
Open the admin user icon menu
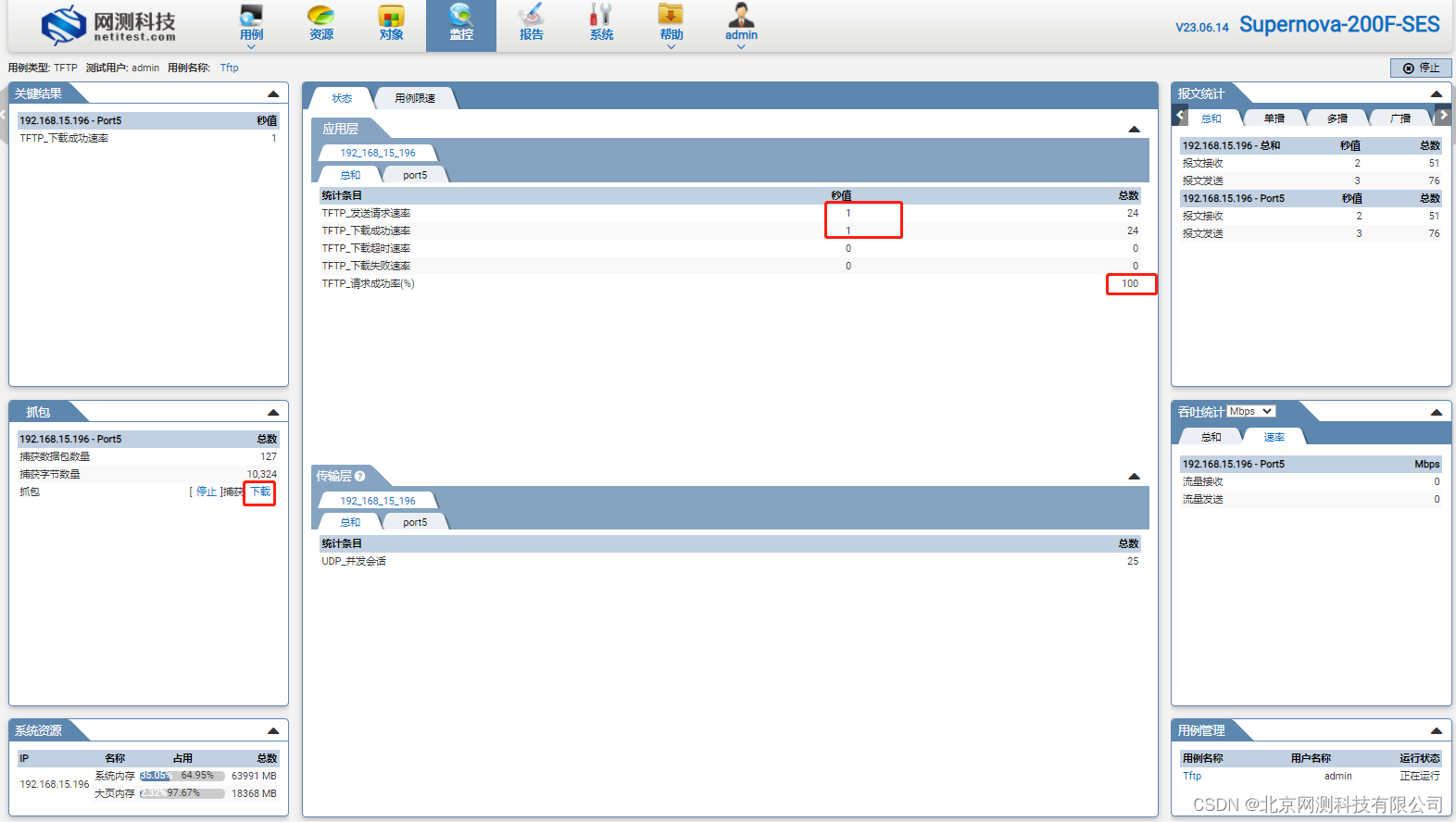pyautogui.click(x=741, y=23)
